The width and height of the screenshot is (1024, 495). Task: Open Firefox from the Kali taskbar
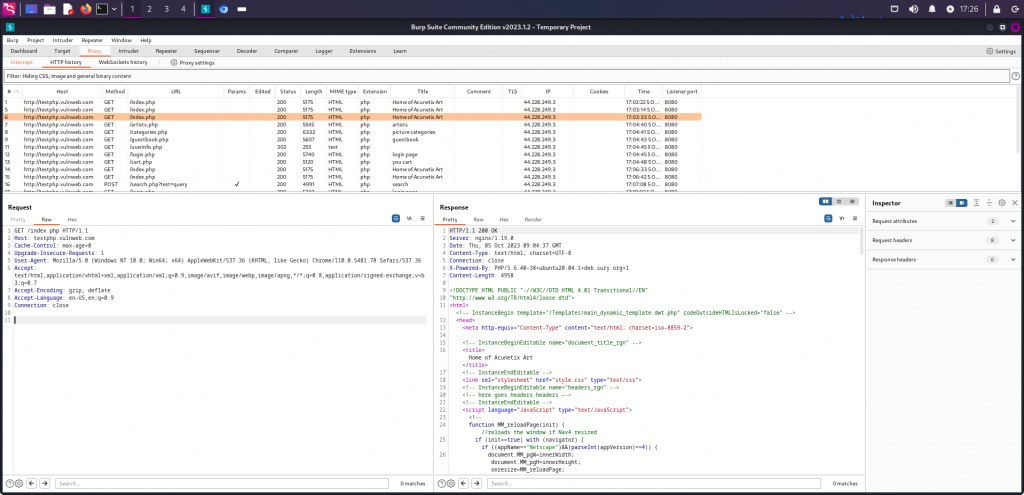(x=85, y=9)
